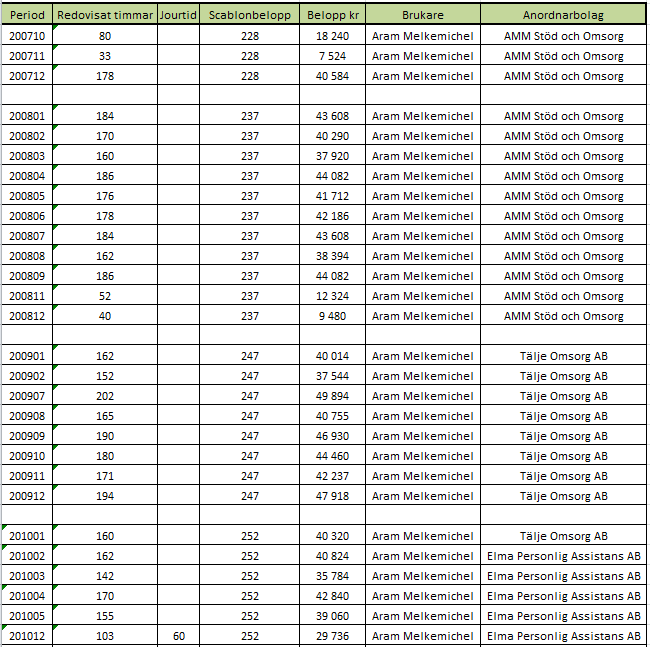Viewport: 650px width, 647px height.
Task: Select period cell 200910
Action: (x=27, y=456)
